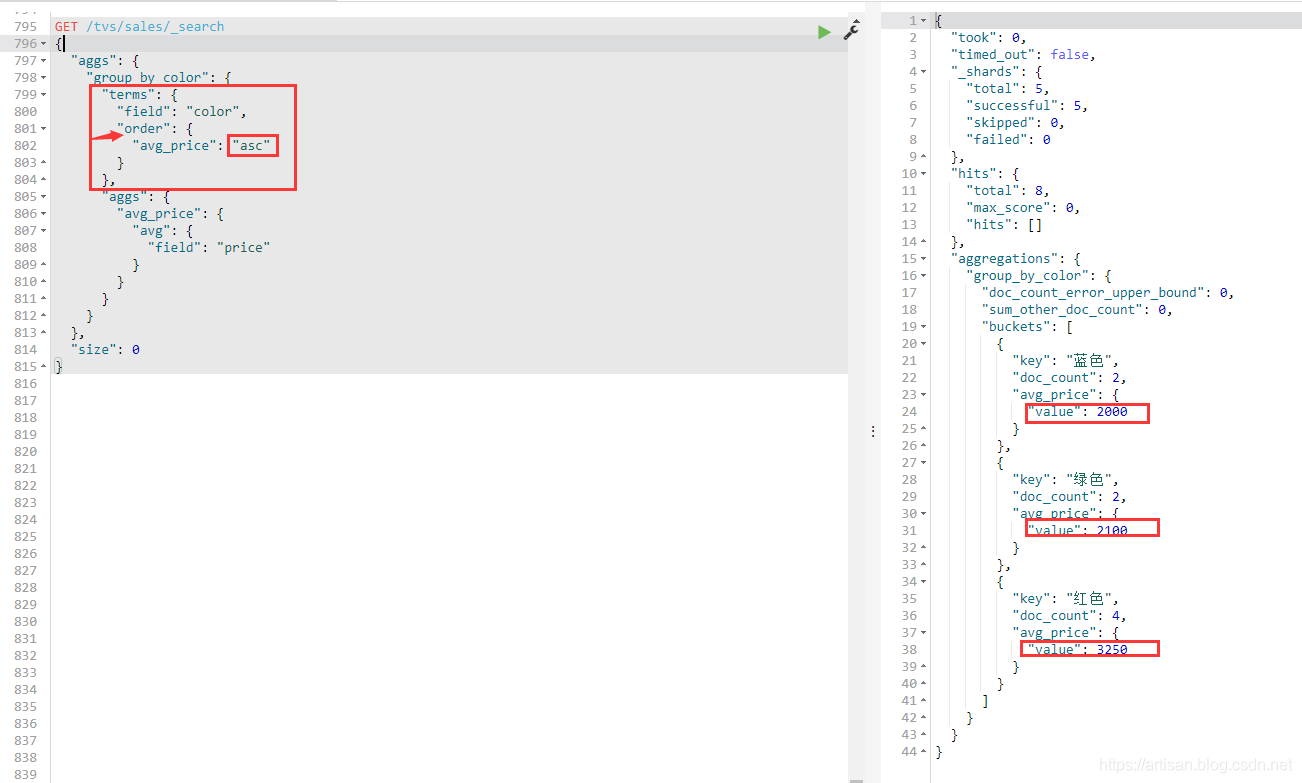Viewport: 1302px width, 783px height.
Task: Click the horizontal scrollbar below the editor
Action: (x=450, y=779)
